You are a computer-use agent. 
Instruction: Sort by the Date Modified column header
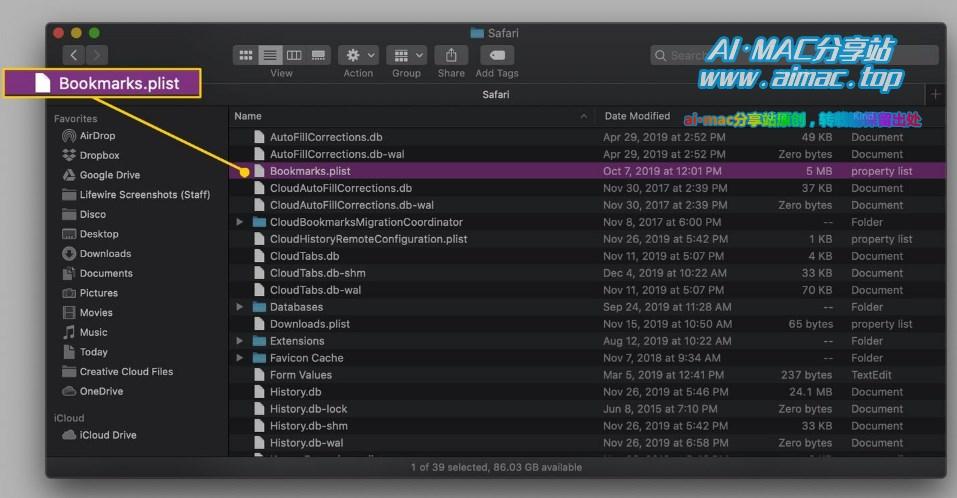click(x=637, y=116)
